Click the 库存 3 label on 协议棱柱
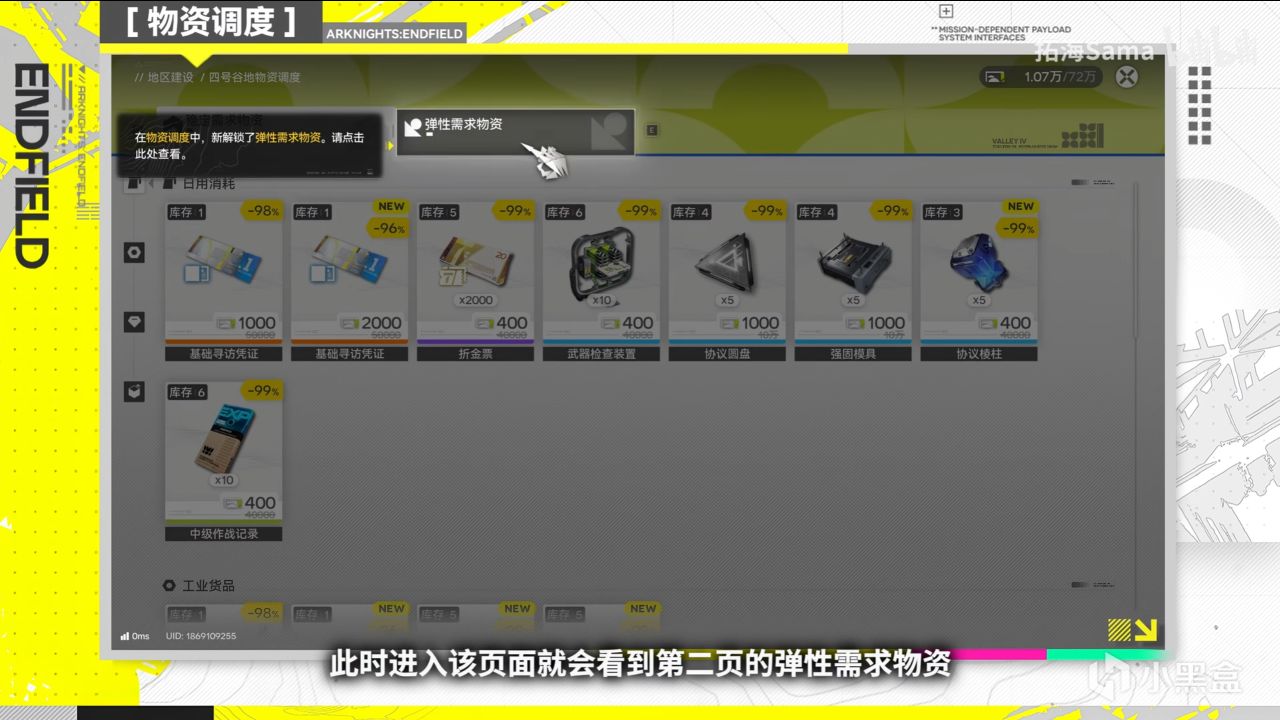Screen dimensions: 1280x720 943,212
